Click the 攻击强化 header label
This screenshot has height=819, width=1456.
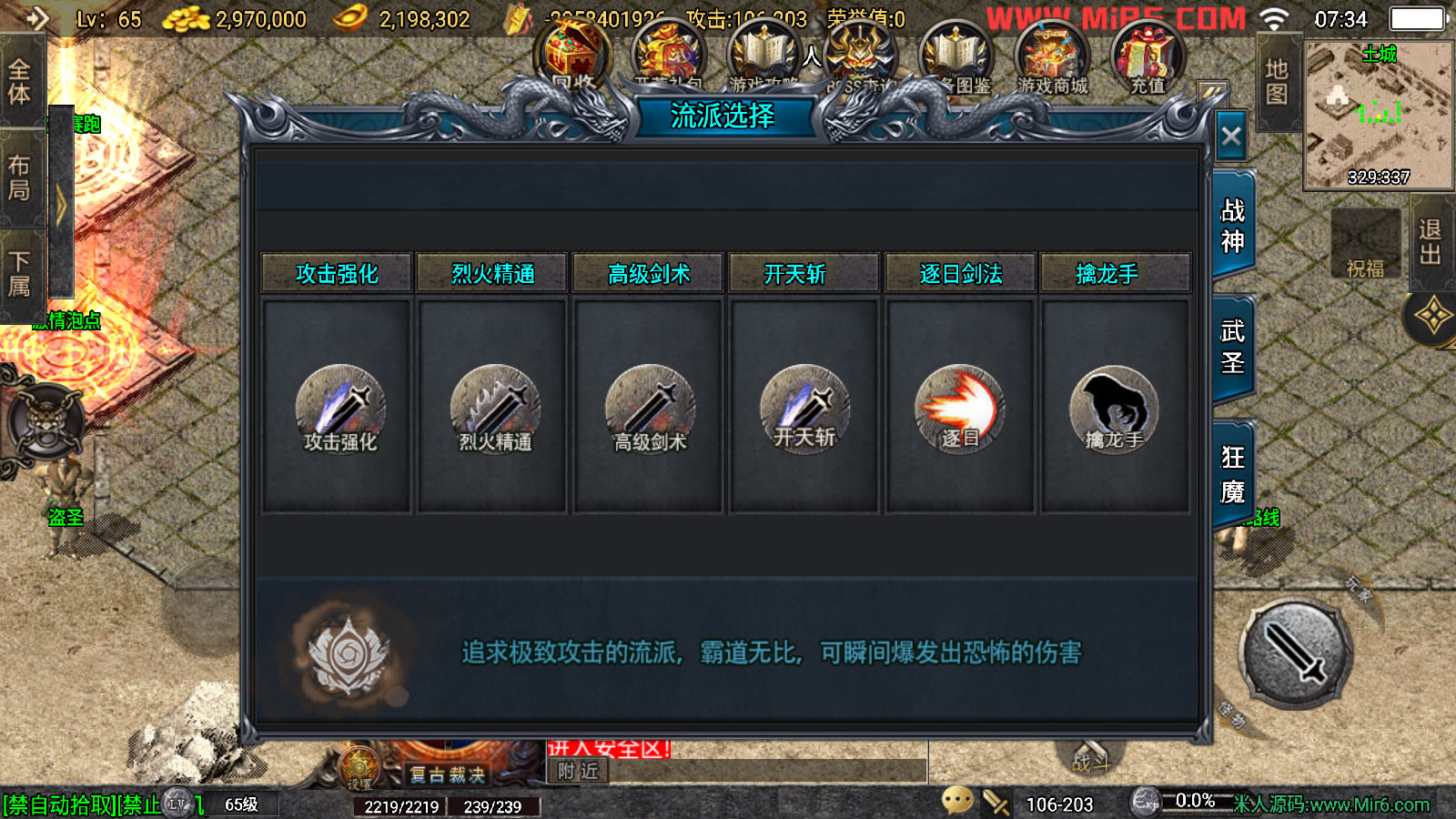pos(337,274)
